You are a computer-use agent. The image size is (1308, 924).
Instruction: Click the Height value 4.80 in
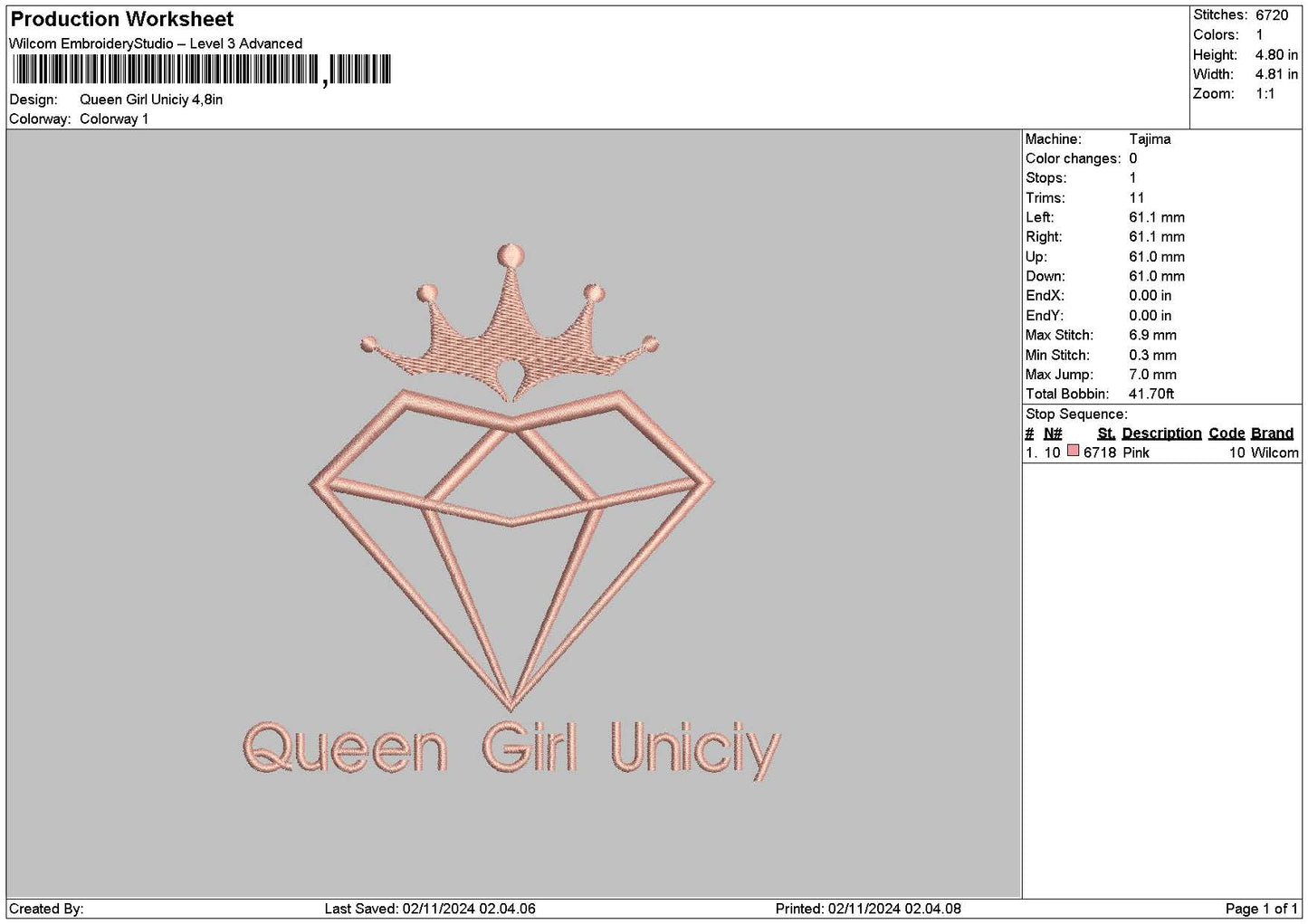[x=1276, y=54]
